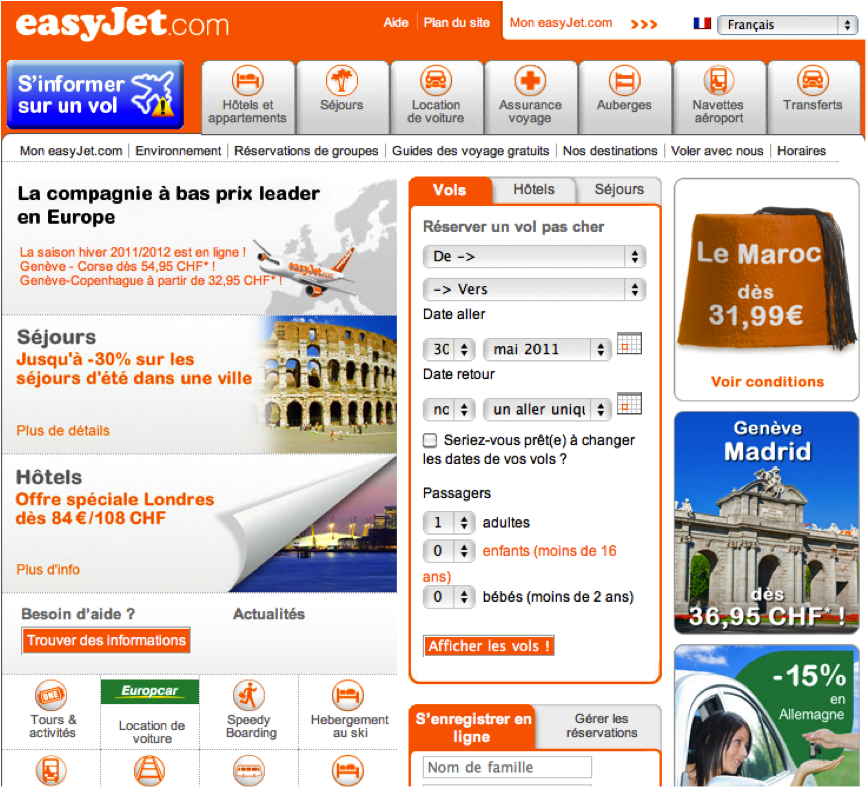Open the Location de voiture car icon
867x788 pixels.
pos(436,81)
